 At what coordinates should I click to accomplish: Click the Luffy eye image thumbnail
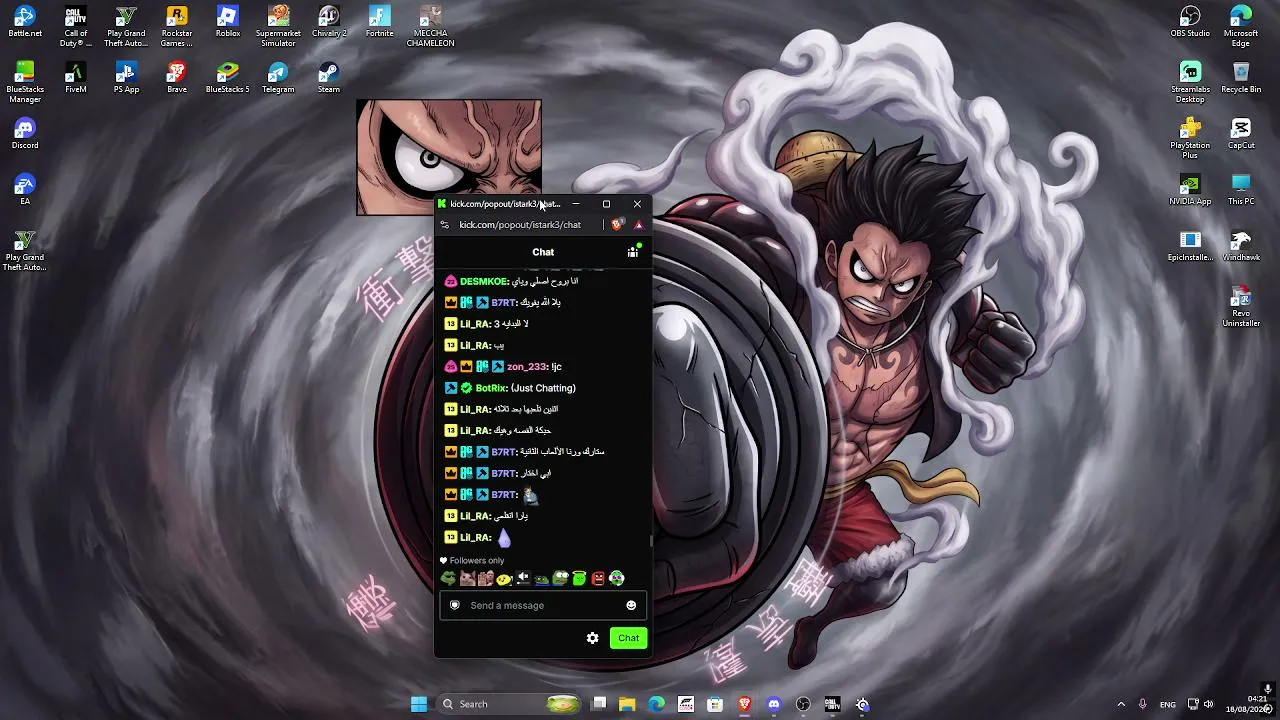449,157
